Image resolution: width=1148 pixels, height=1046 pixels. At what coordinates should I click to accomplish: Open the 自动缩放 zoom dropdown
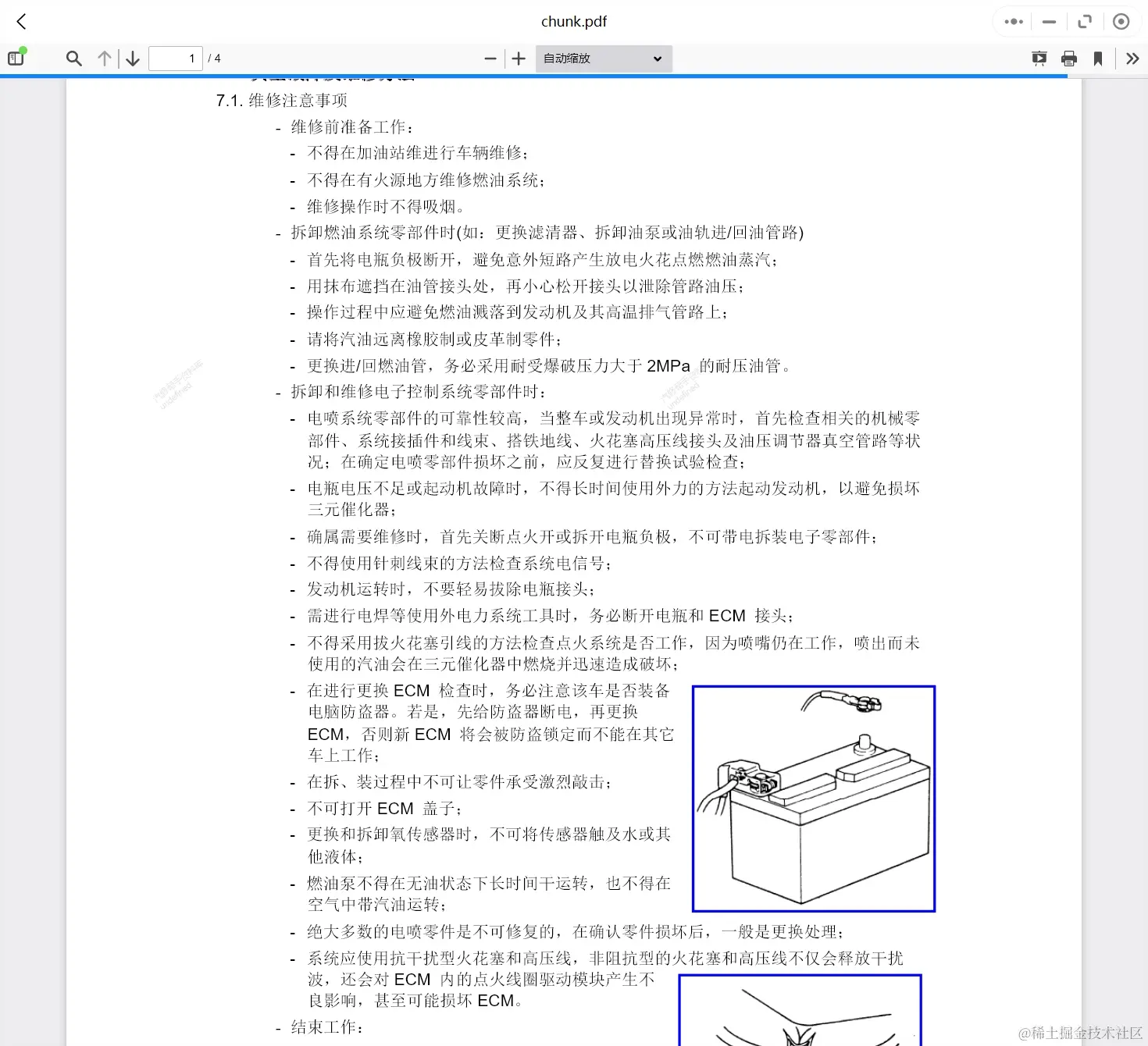603,58
